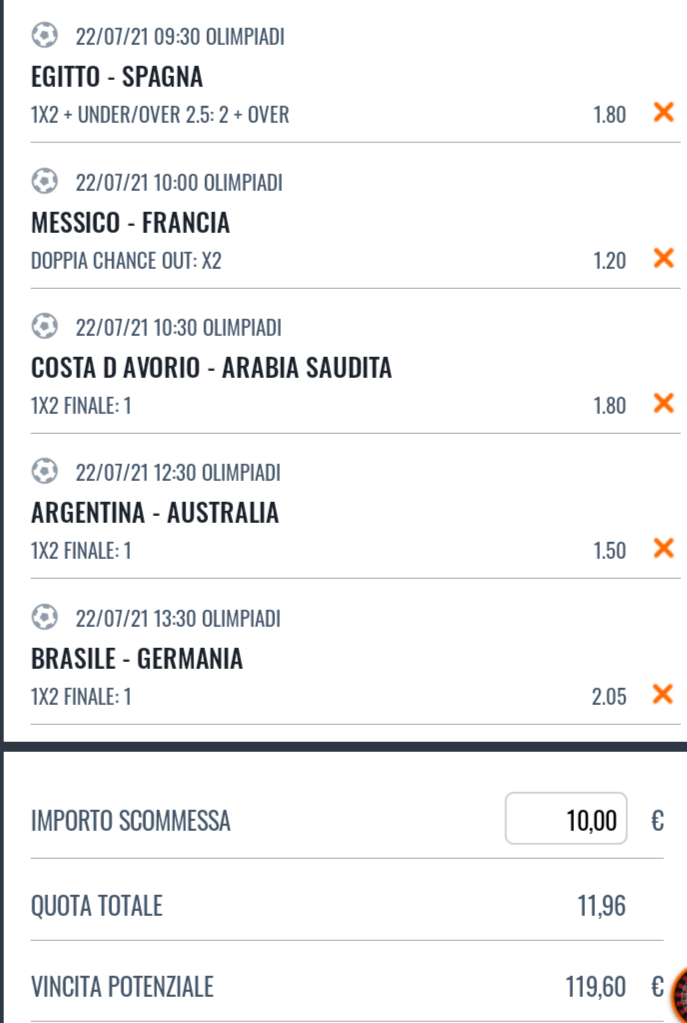The image size is (687, 1023).
Task: Remove the Messico - Francia selection
Action: coord(662,259)
